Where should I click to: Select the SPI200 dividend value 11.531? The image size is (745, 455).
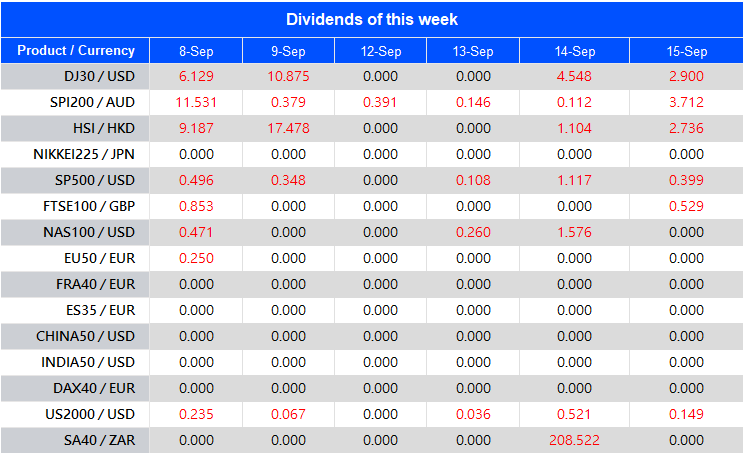tap(195, 103)
